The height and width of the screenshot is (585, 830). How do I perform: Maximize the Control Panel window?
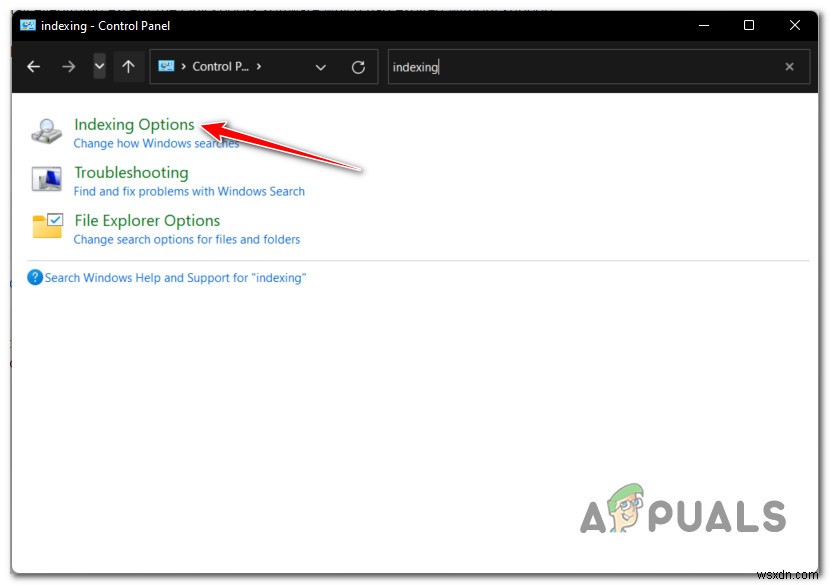click(x=748, y=25)
